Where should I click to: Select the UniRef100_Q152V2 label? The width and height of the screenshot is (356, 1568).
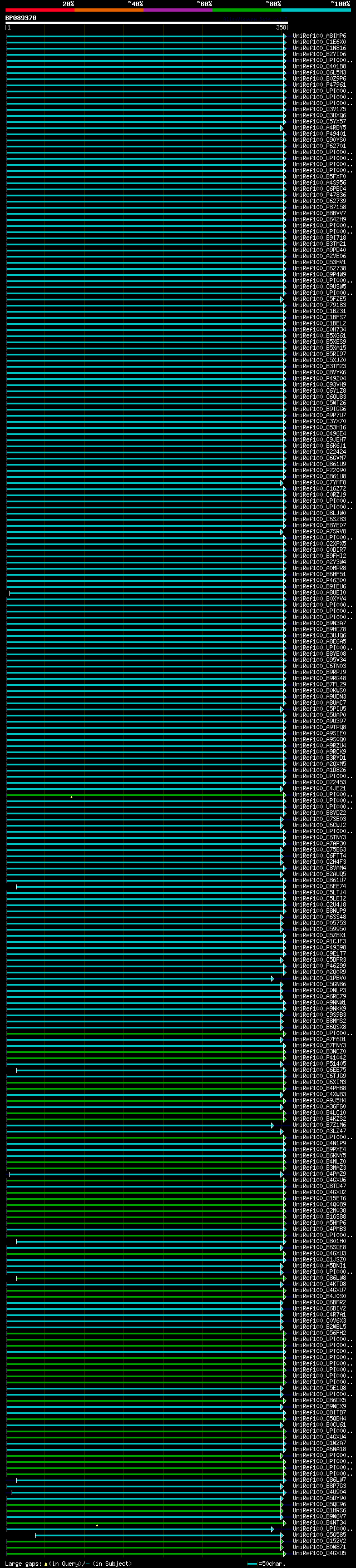pyautogui.click(x=319, y=1541)
